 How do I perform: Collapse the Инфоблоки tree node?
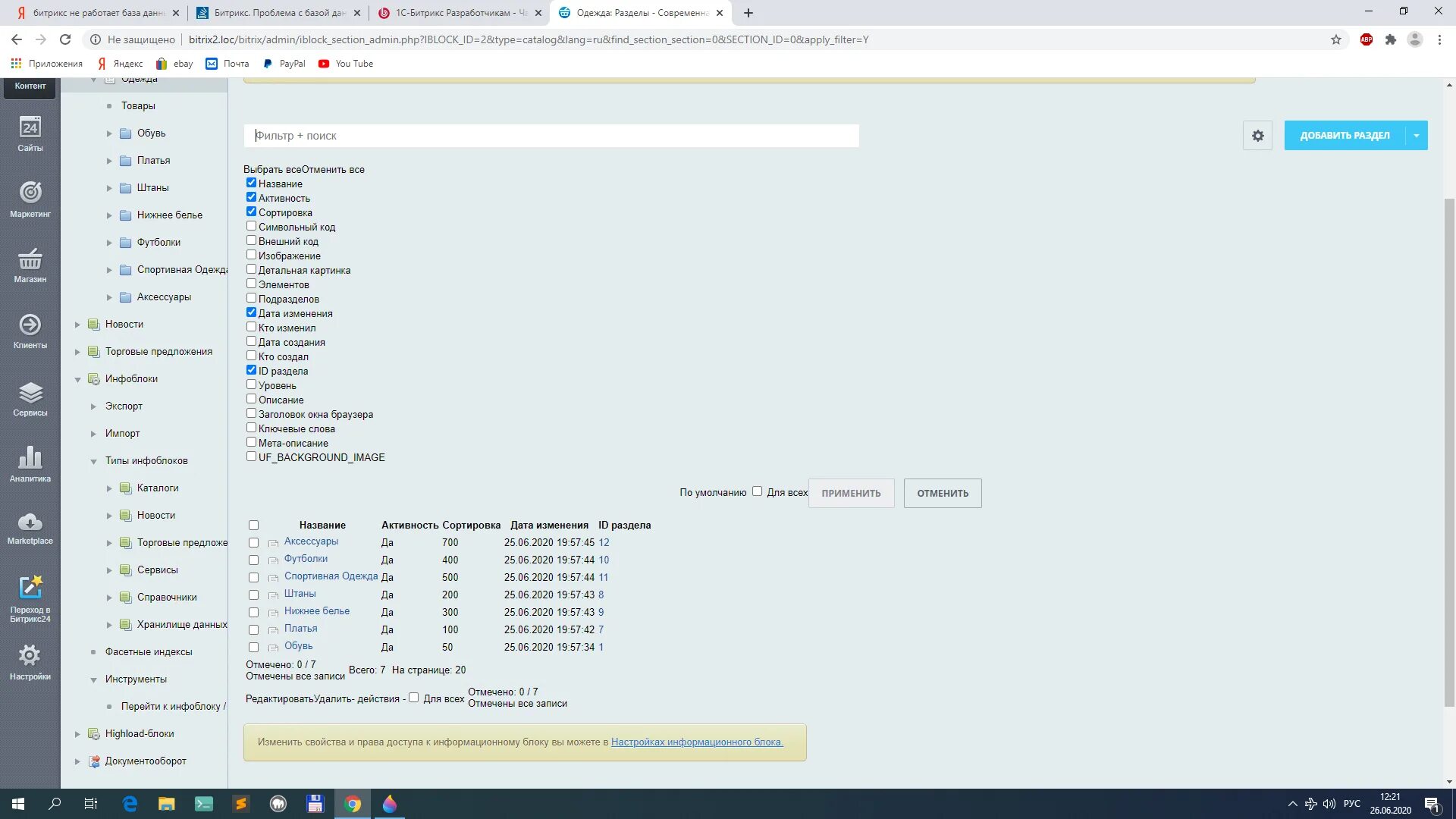[x=77, y=379]
